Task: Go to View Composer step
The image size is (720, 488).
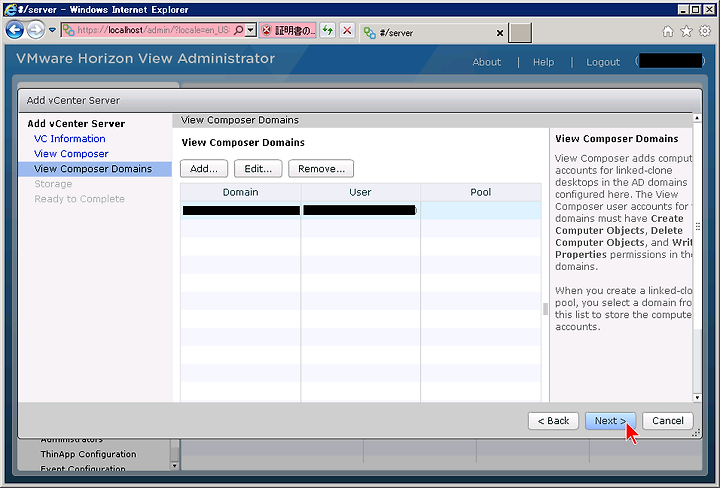Action: pyautogui.click(x=71, y=154)
